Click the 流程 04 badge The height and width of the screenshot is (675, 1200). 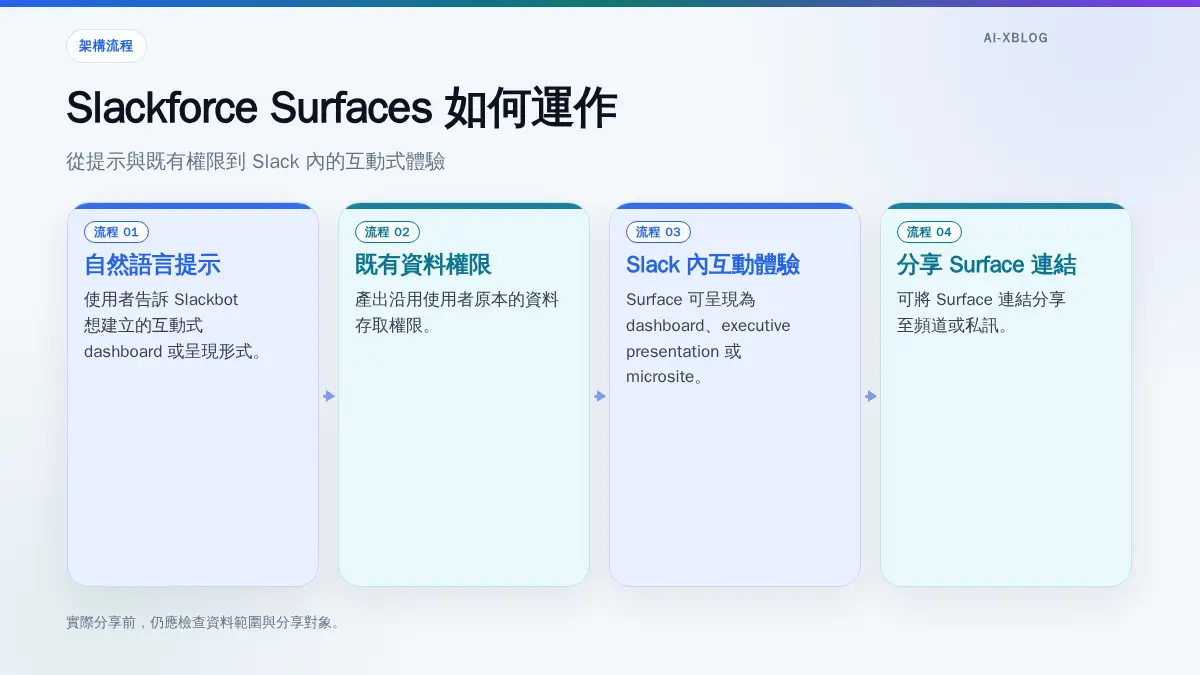[929, 232]
